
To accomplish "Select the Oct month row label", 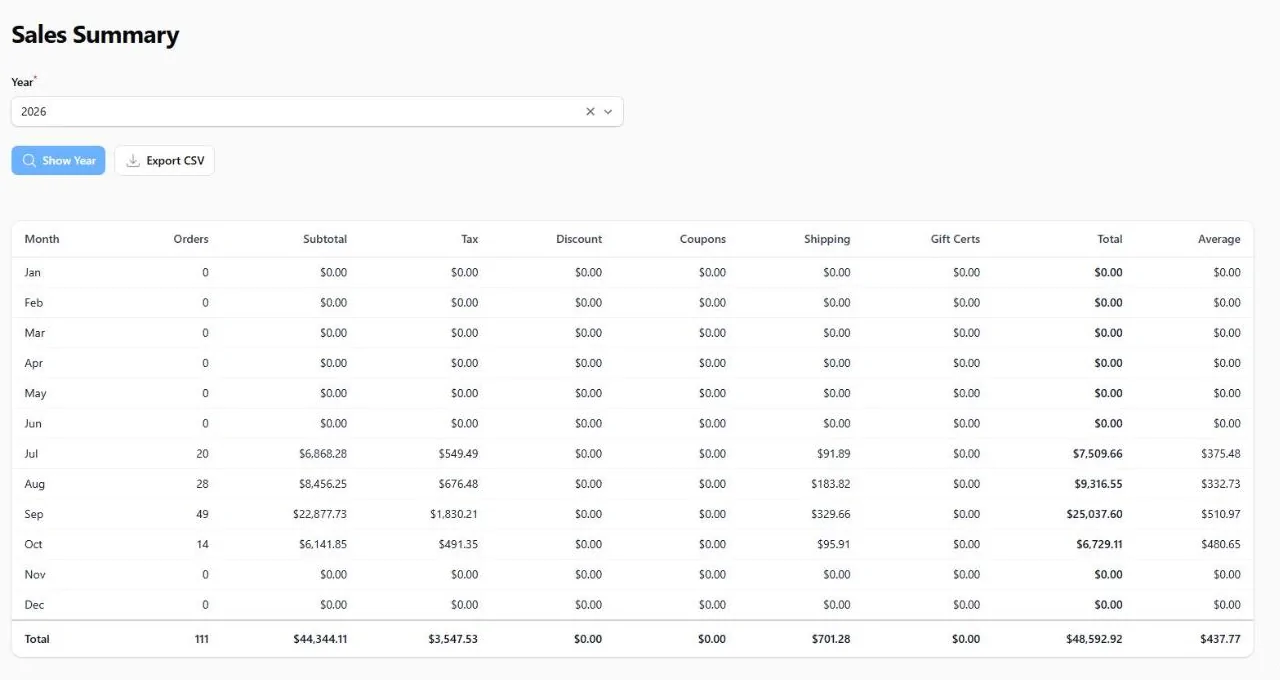I will pos(33,544).
